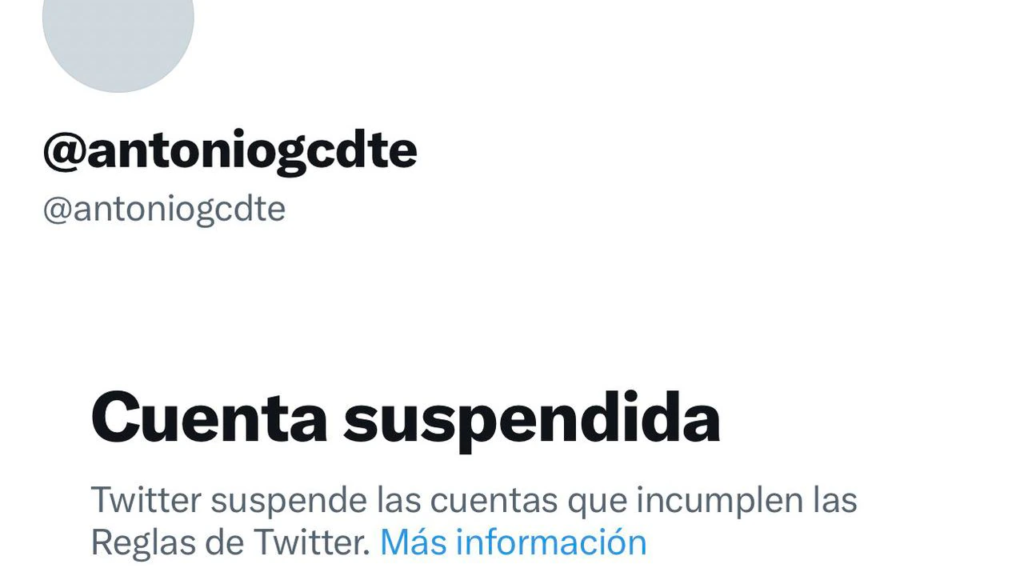The width and height of the screenshot is (1024, 576).
Task: Click the Reglas de Twitter text
Action: pyautogui.click(x=231, y=543)
